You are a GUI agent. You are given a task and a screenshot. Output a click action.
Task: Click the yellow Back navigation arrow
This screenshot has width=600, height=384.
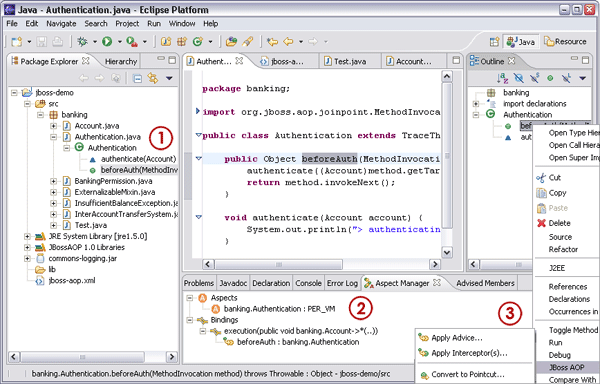pyautogui.click(x=288, y=41)
